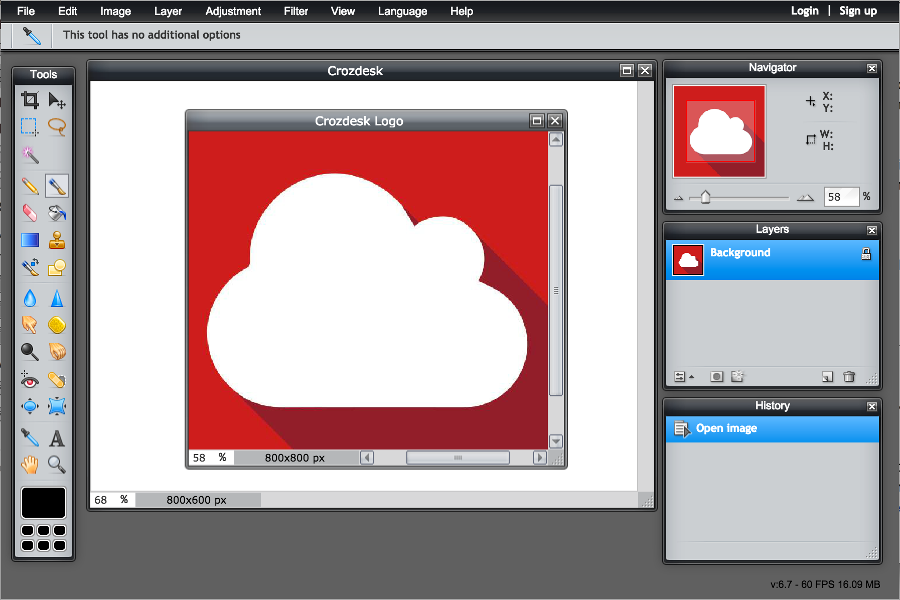Add a layer mask in Layers panel
This screenshot has height=600, width=900.
[x=716, y=377]
